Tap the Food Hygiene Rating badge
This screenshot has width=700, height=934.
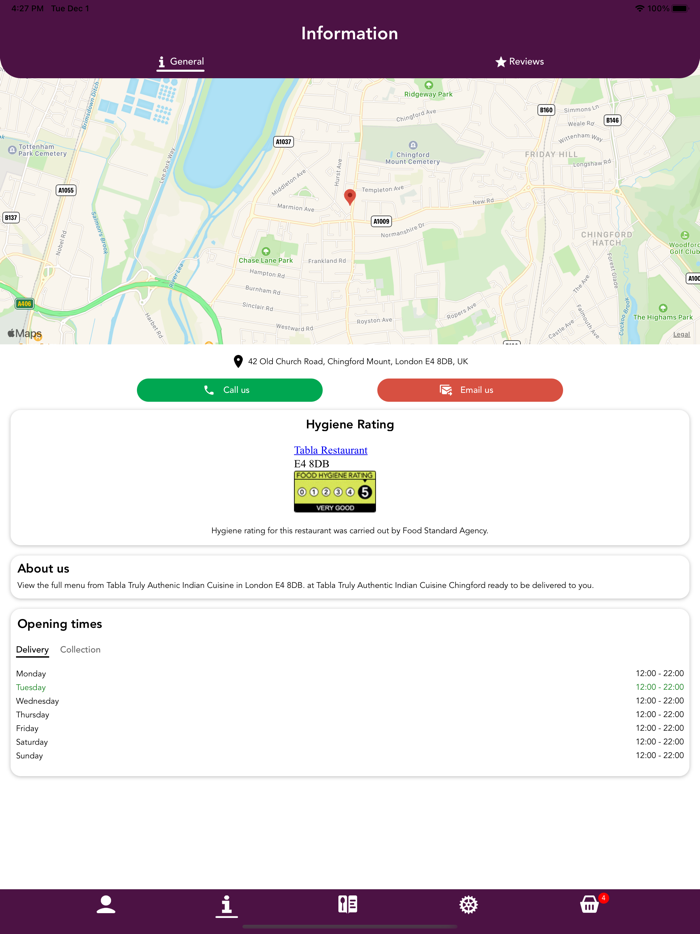point(335,491)
